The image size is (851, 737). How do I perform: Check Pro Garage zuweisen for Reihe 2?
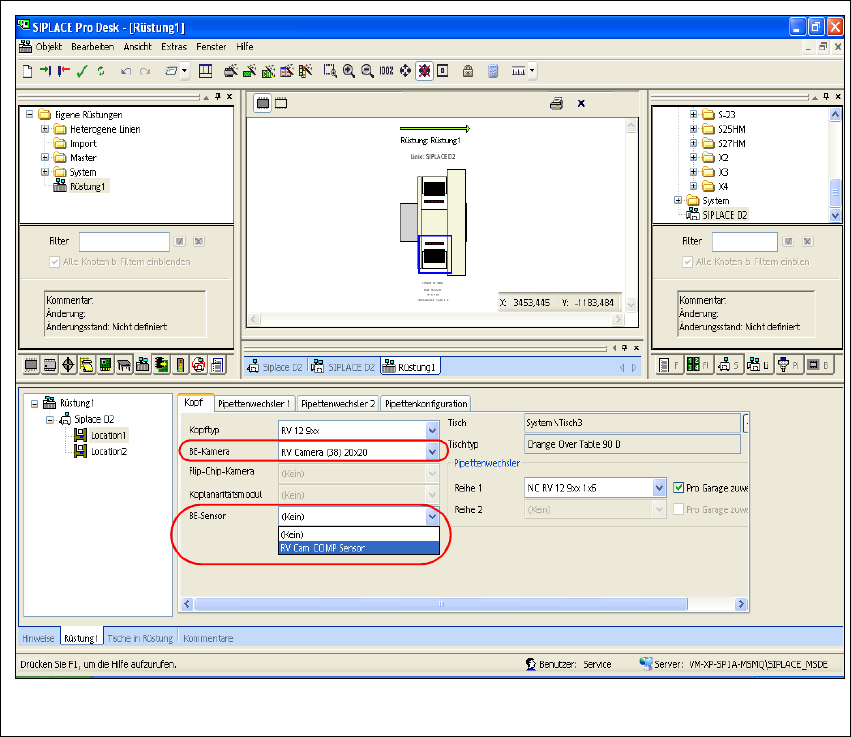678,510
